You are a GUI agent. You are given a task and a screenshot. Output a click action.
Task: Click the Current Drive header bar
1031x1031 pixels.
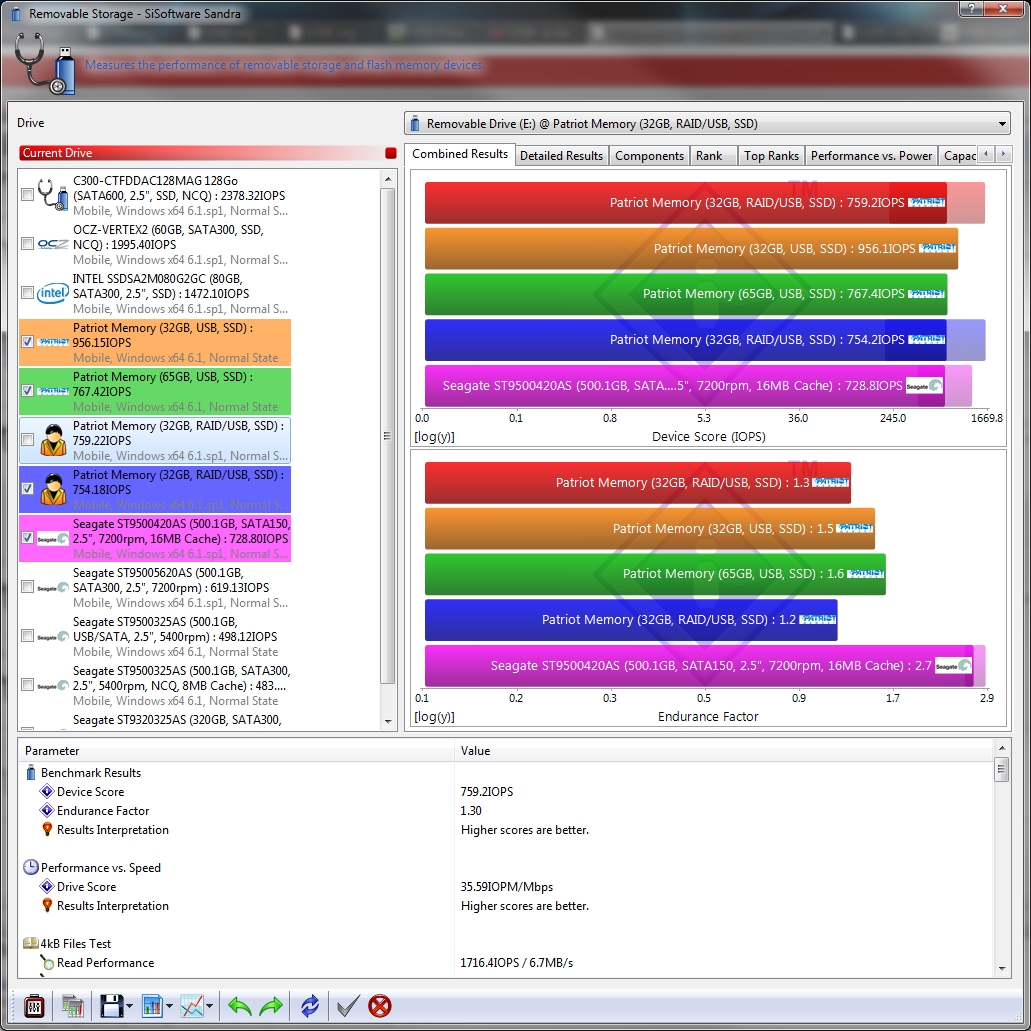208,153
